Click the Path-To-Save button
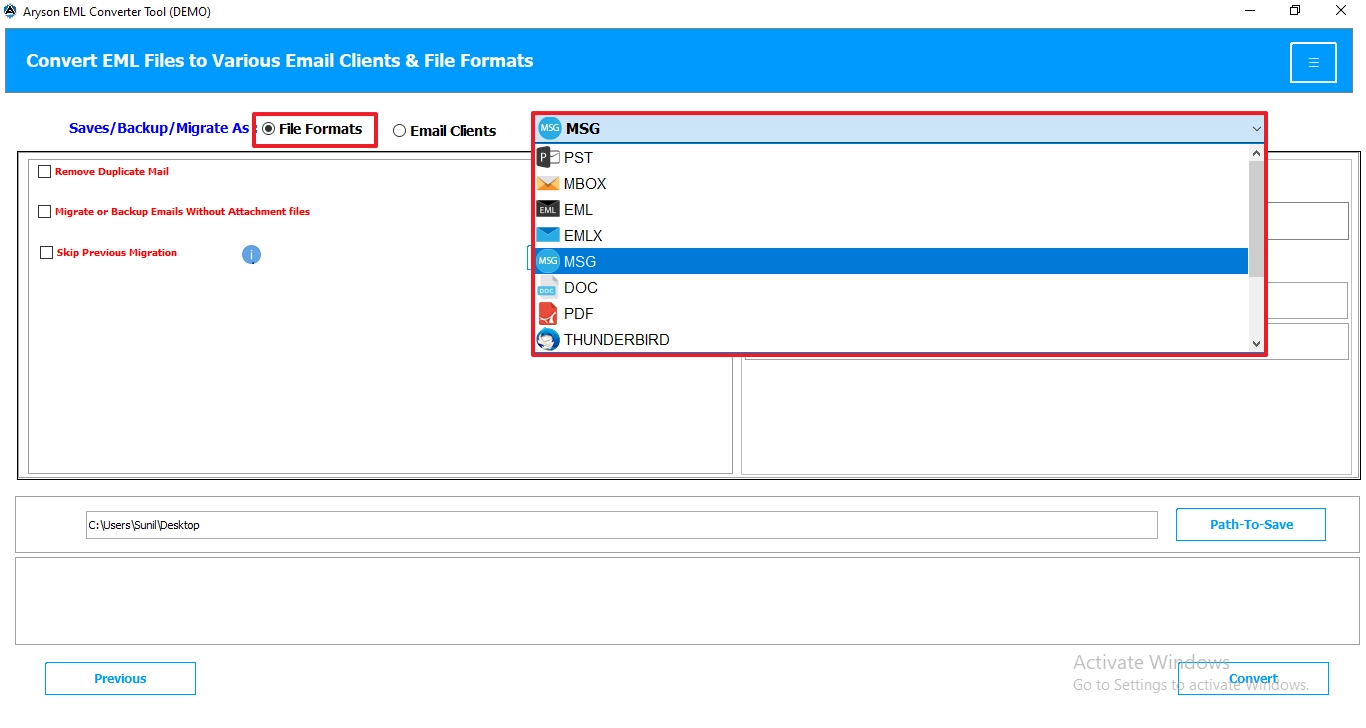This screenshot has height=728, width=1366. point(1251,524)
